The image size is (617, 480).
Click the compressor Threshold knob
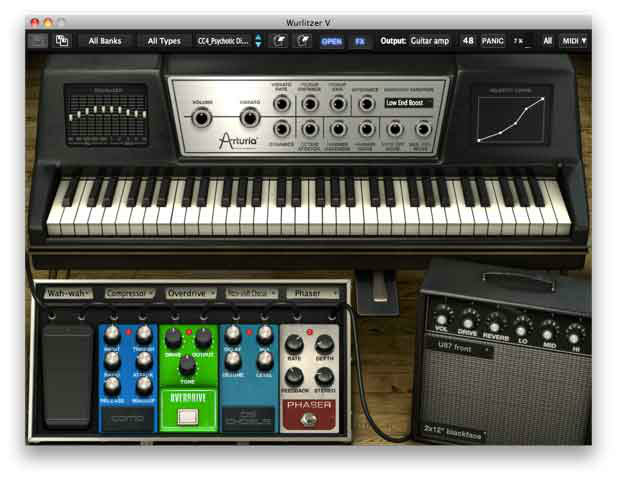coord(144,334)
